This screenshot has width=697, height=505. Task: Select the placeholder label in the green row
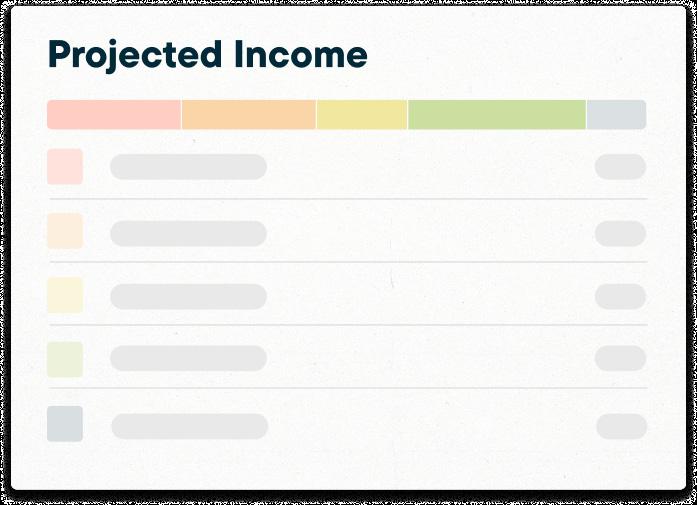(188, 358)
